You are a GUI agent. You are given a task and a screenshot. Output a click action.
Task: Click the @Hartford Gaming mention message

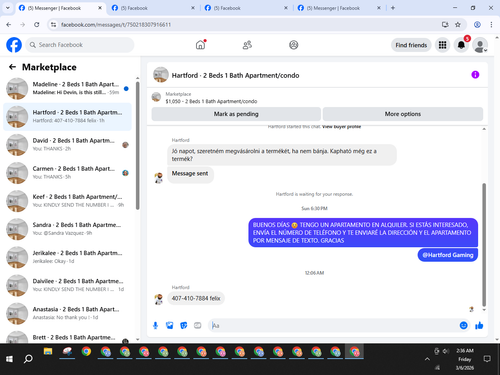(448, 255)
